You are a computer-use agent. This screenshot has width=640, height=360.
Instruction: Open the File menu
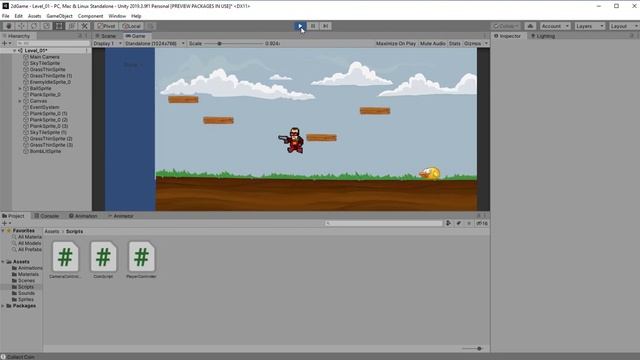[6, 16]
